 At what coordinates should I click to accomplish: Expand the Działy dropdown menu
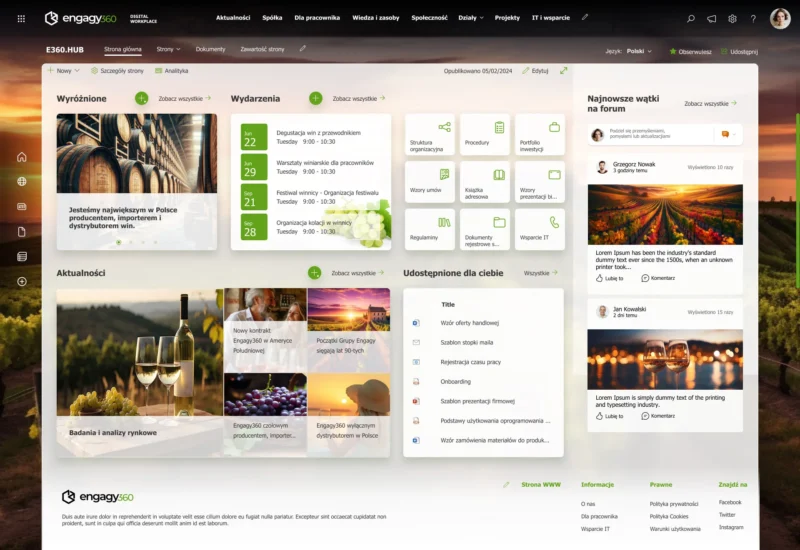click(x=470, y=18)
